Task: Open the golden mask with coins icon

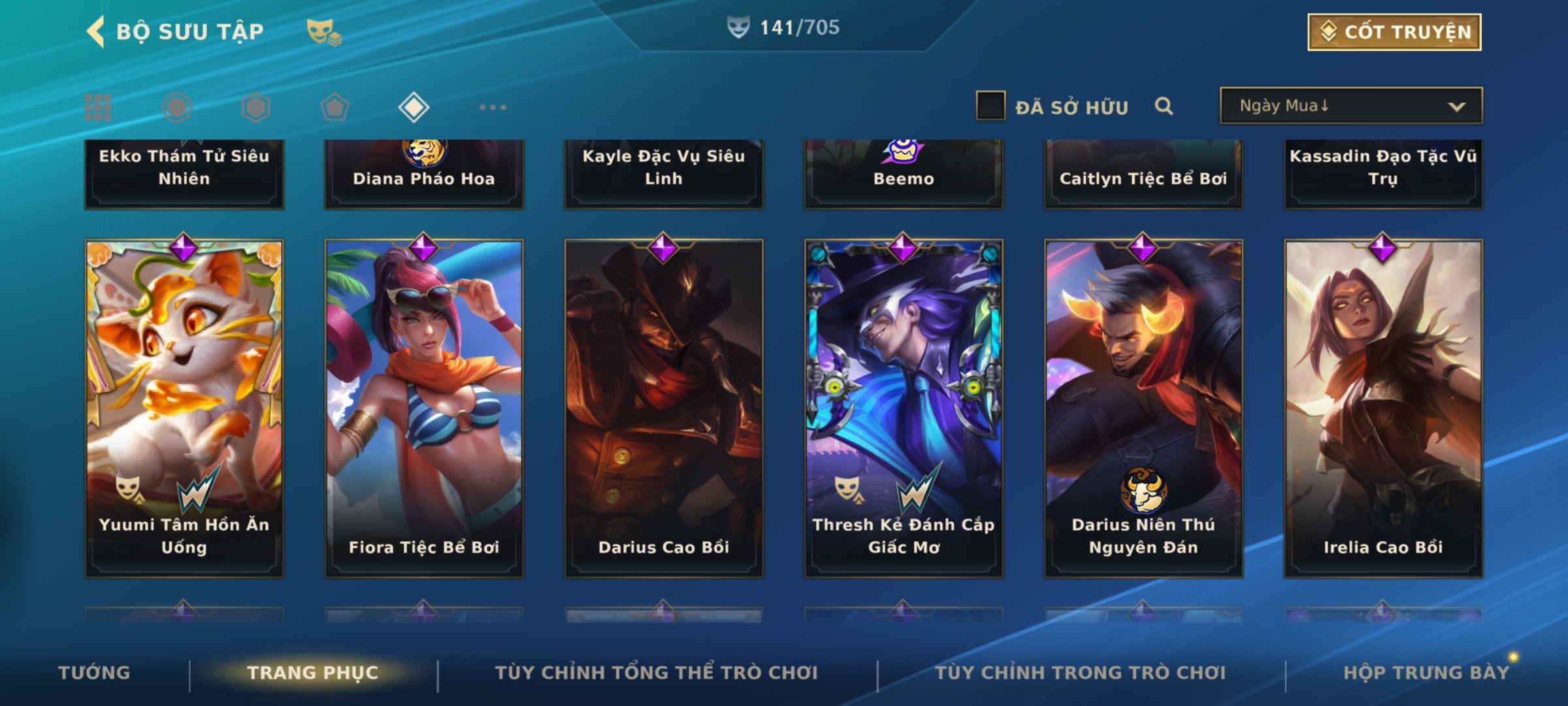Action: click(324, 31)
